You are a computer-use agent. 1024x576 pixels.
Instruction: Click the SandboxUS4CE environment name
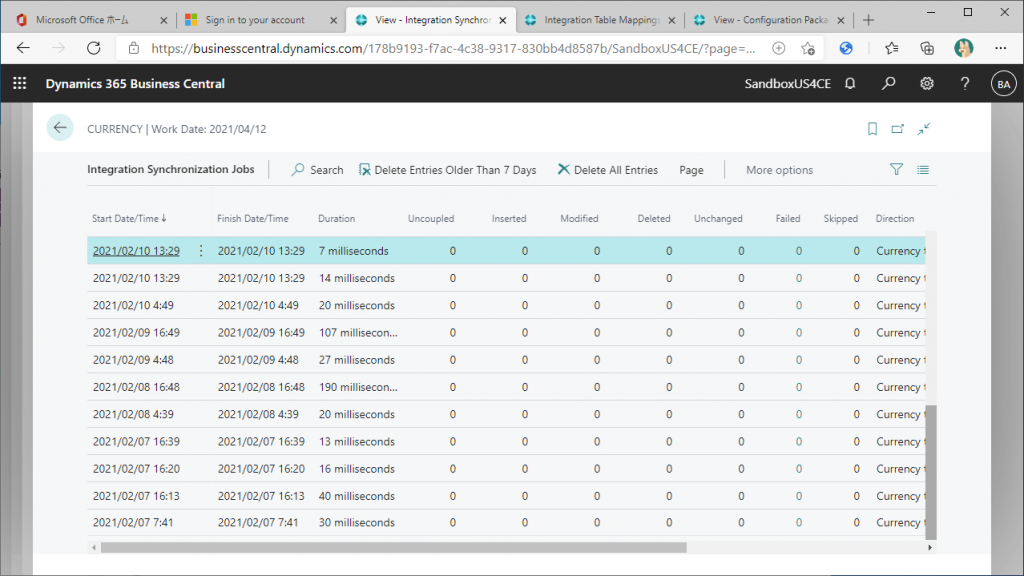tap(788, 84)
